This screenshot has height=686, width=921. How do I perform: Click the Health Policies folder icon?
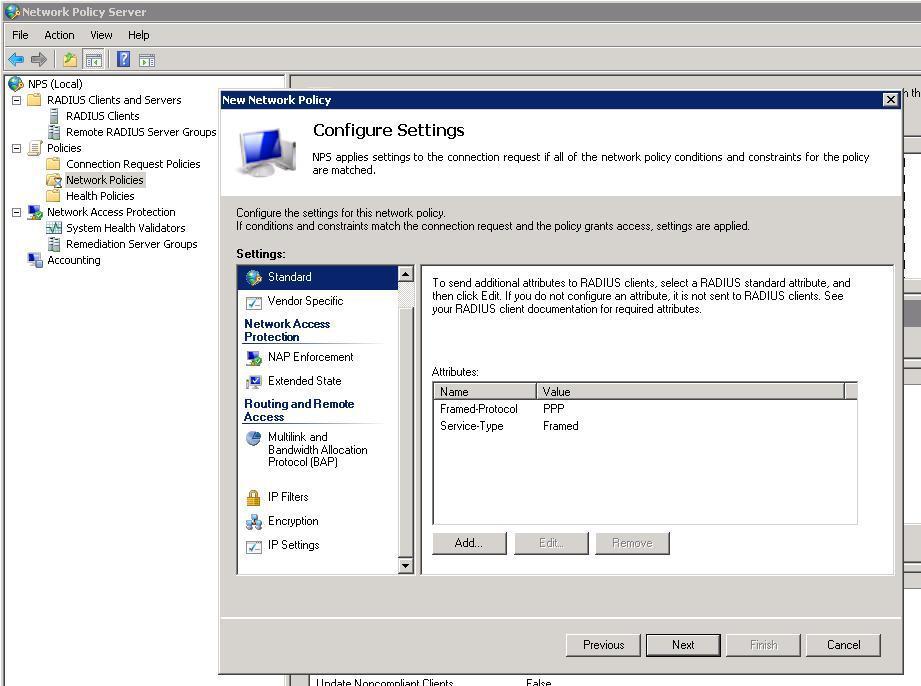click(53, 196)
